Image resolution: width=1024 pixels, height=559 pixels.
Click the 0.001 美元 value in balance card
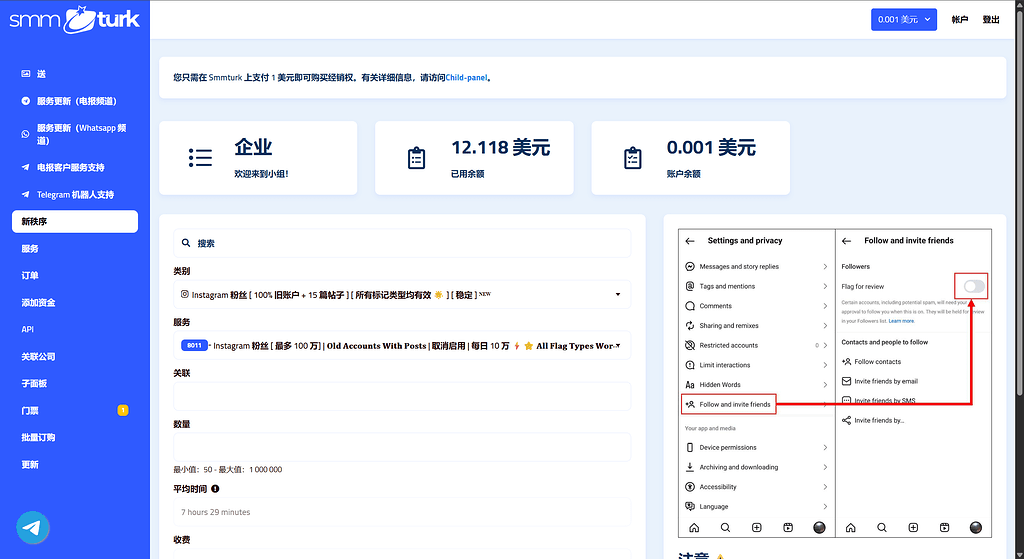[x=711, y=148]
